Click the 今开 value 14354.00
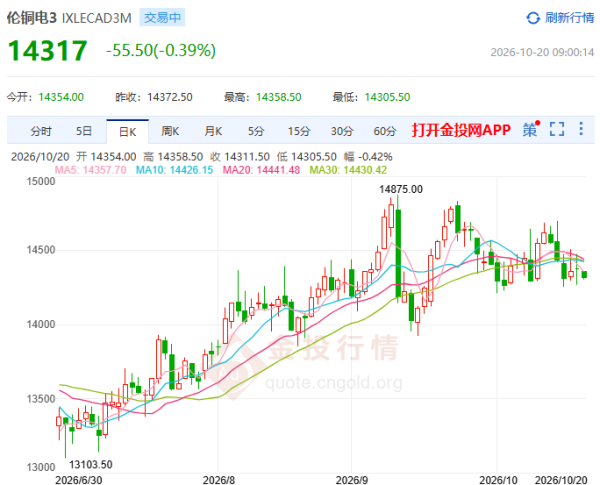Viewport: 600px width, 485px height. (61, 97)
